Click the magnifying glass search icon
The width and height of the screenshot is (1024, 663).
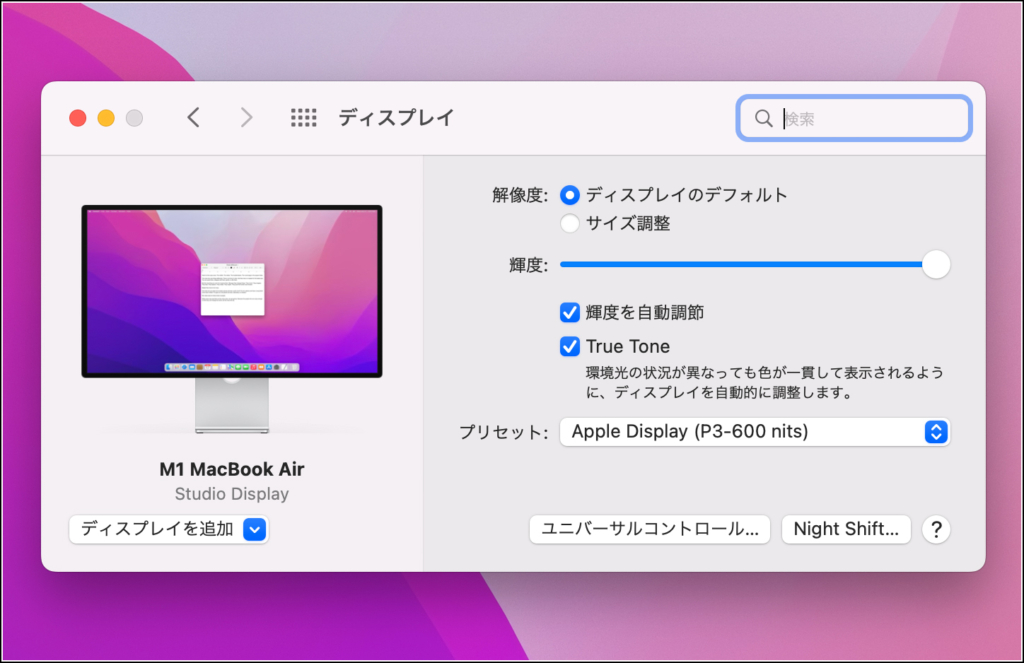(763, 118)
